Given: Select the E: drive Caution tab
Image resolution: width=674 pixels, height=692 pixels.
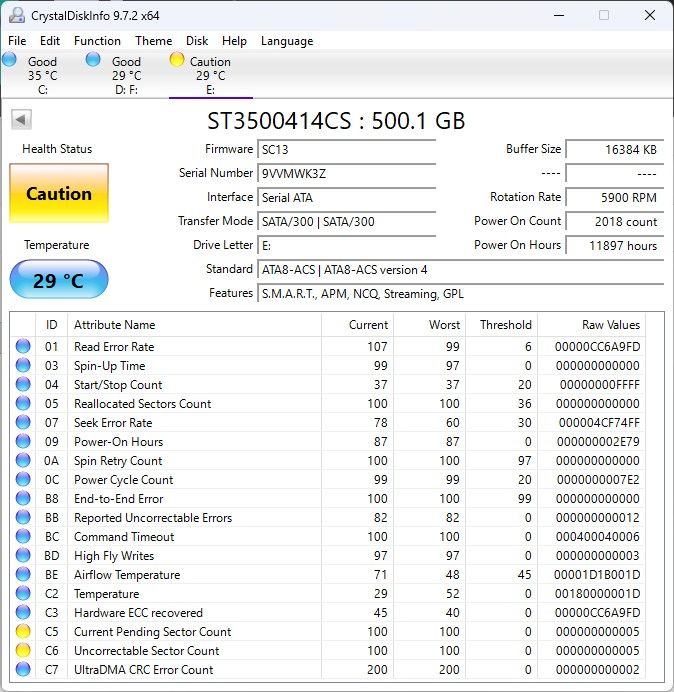Looking at the screenshot, I should pos(211,75).
